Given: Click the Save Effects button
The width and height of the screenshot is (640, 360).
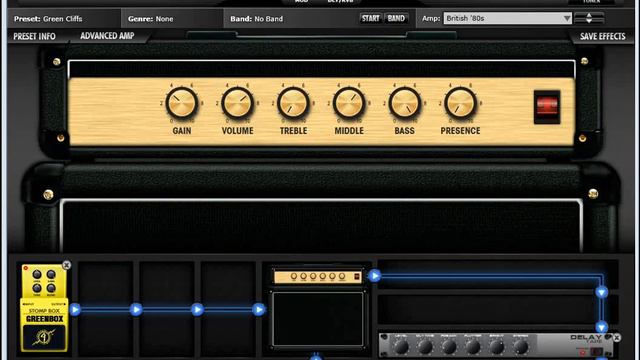Looking at the screenshot, I should point(602,36).
